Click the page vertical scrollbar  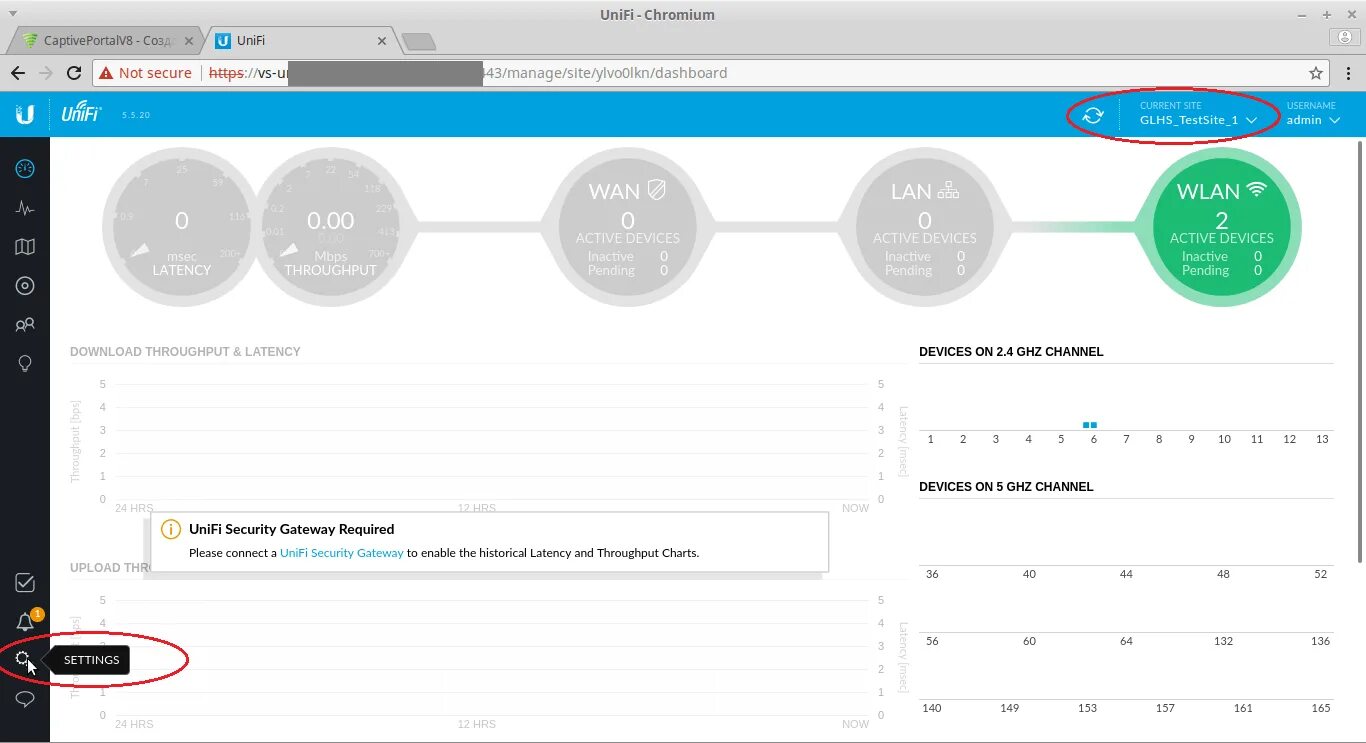(x=1360, y=352)
